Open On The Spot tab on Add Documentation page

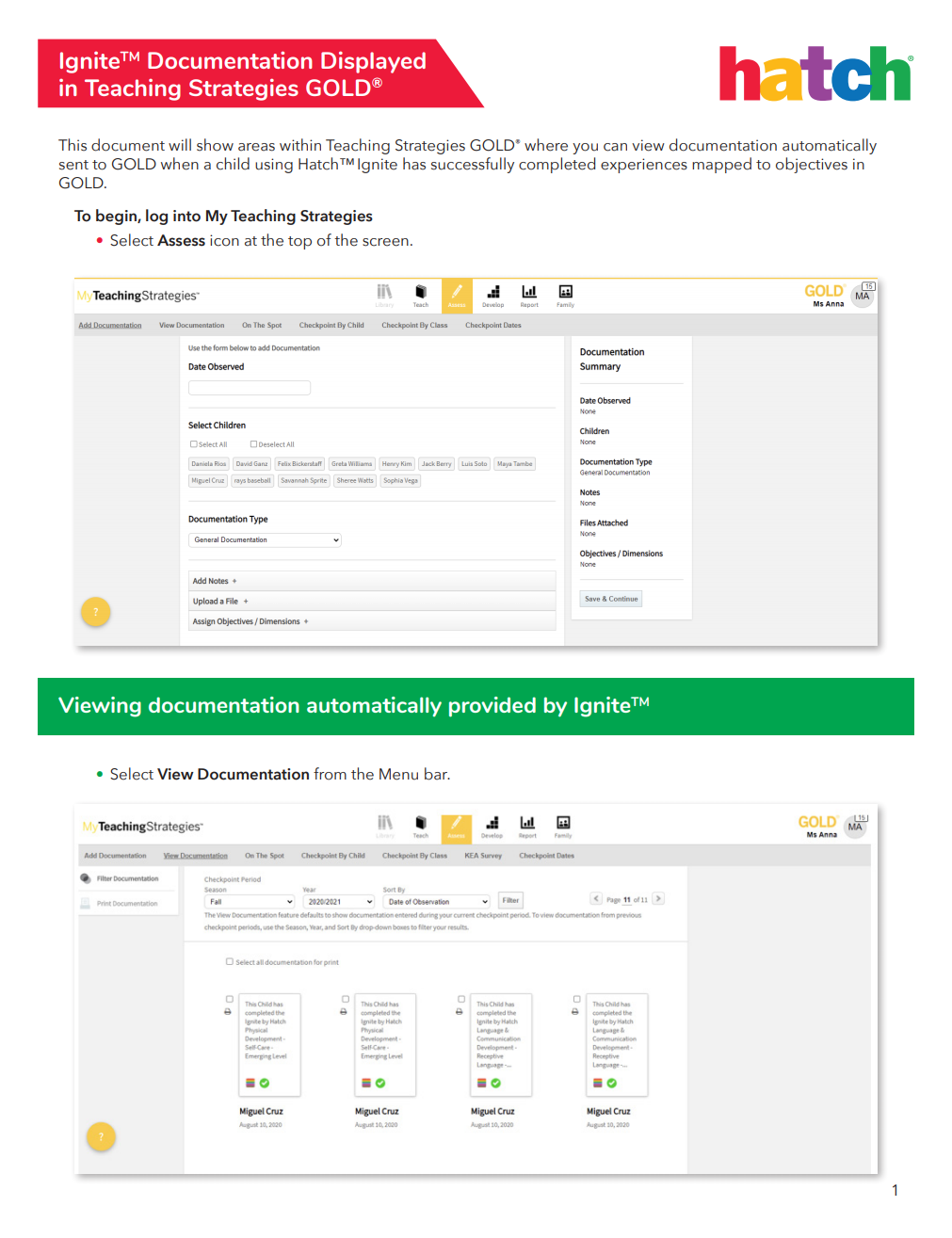pos(262,326)
